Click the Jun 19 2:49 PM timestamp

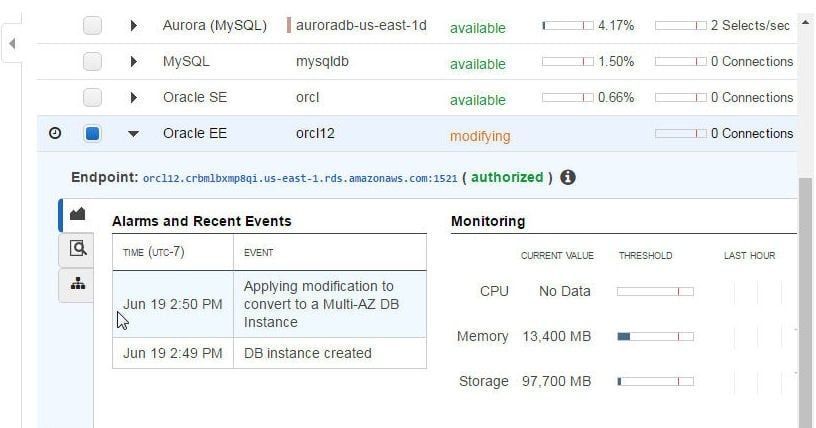[173, 353]
